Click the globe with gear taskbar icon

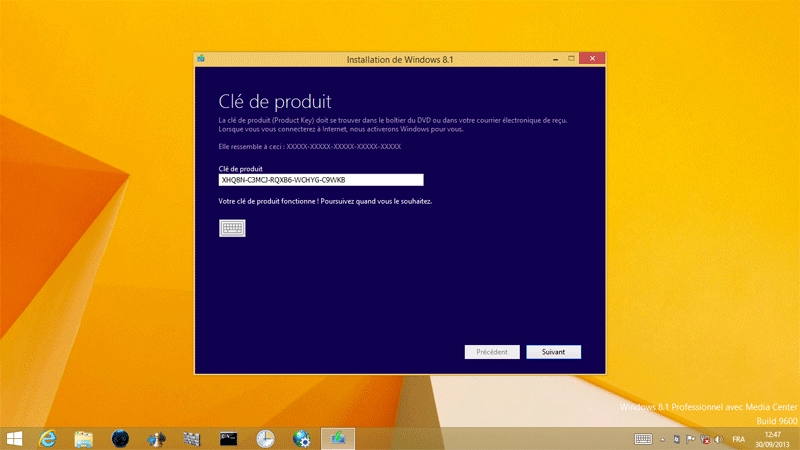301,438
